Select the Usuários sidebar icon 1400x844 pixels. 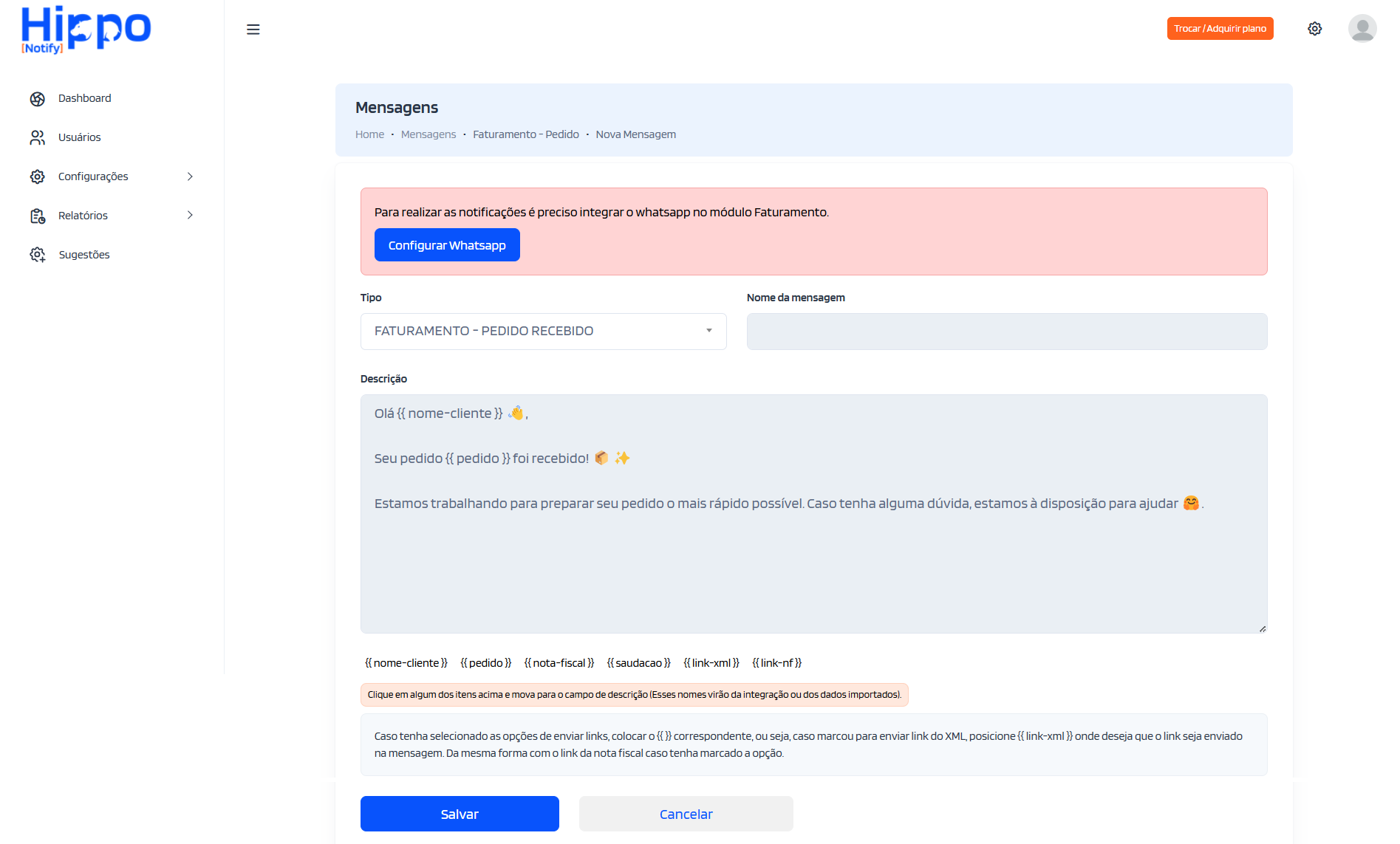tap(38, 137)
